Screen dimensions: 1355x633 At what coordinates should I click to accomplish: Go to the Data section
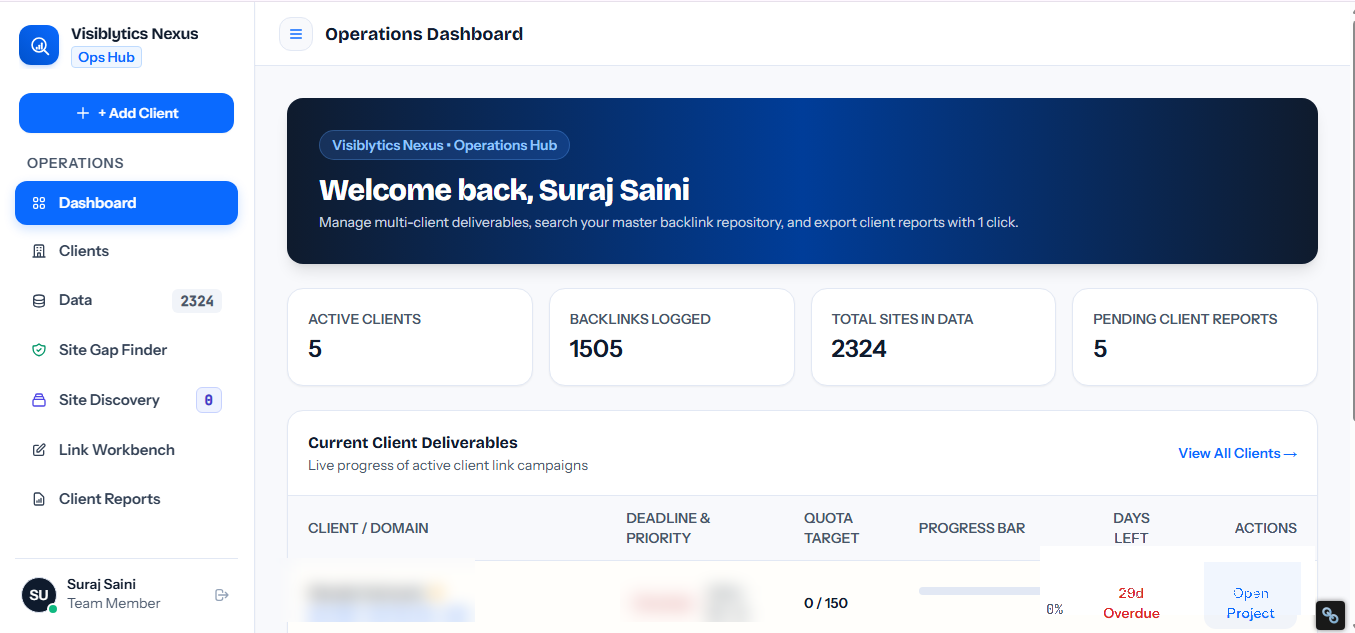coord(126,300)
